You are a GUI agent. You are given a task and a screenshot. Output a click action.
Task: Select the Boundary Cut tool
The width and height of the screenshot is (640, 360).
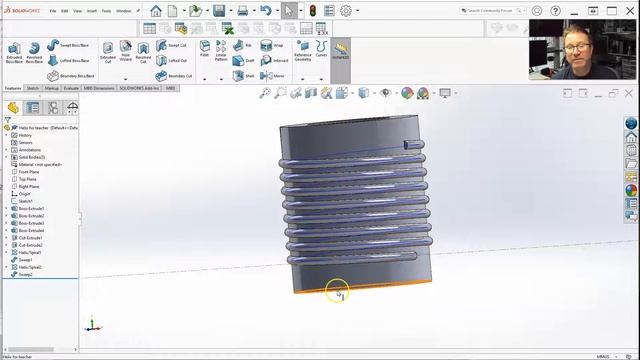(x=173, y=76)
